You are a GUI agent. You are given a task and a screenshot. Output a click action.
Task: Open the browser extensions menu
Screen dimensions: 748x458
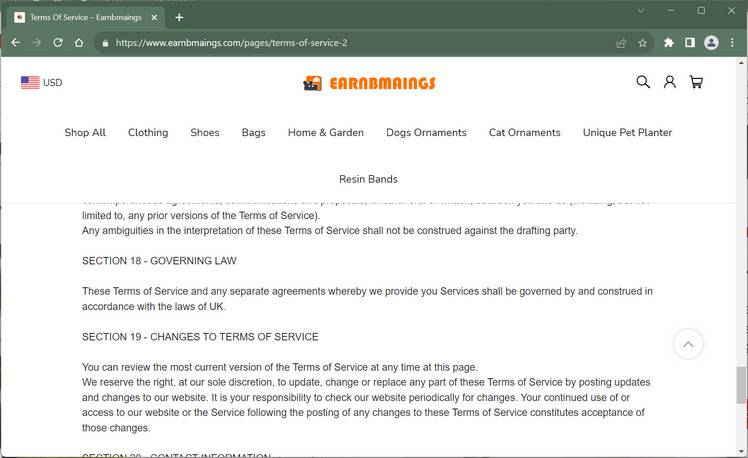669,42
